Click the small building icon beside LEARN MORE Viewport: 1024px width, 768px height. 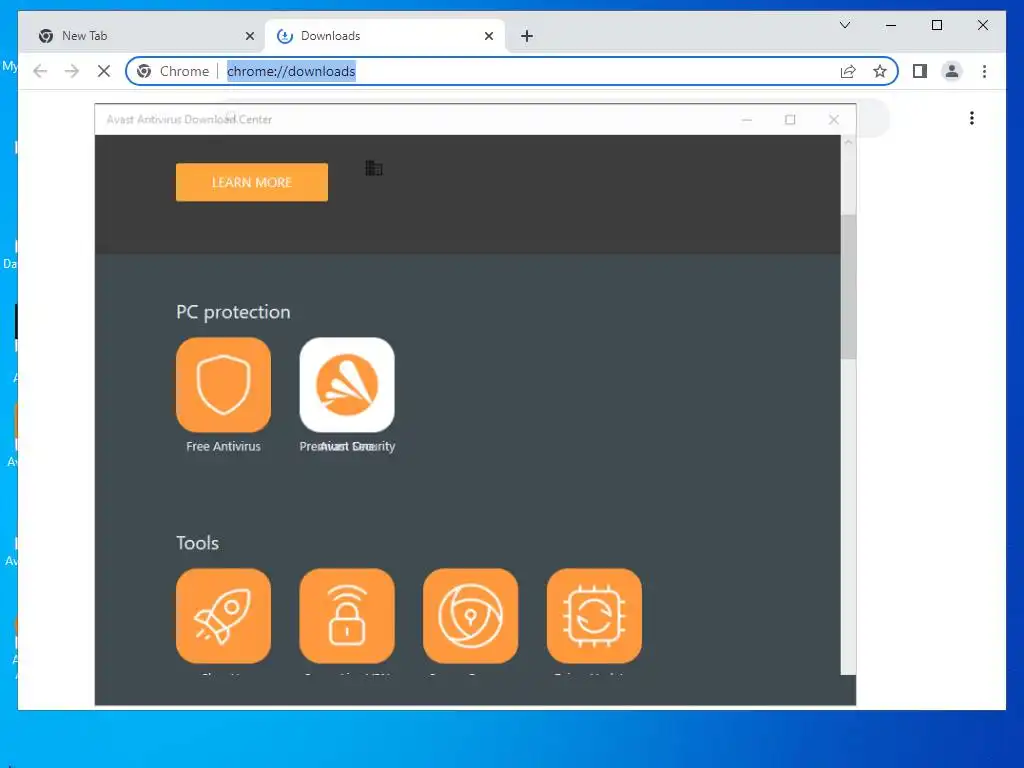tap(374, 168)
